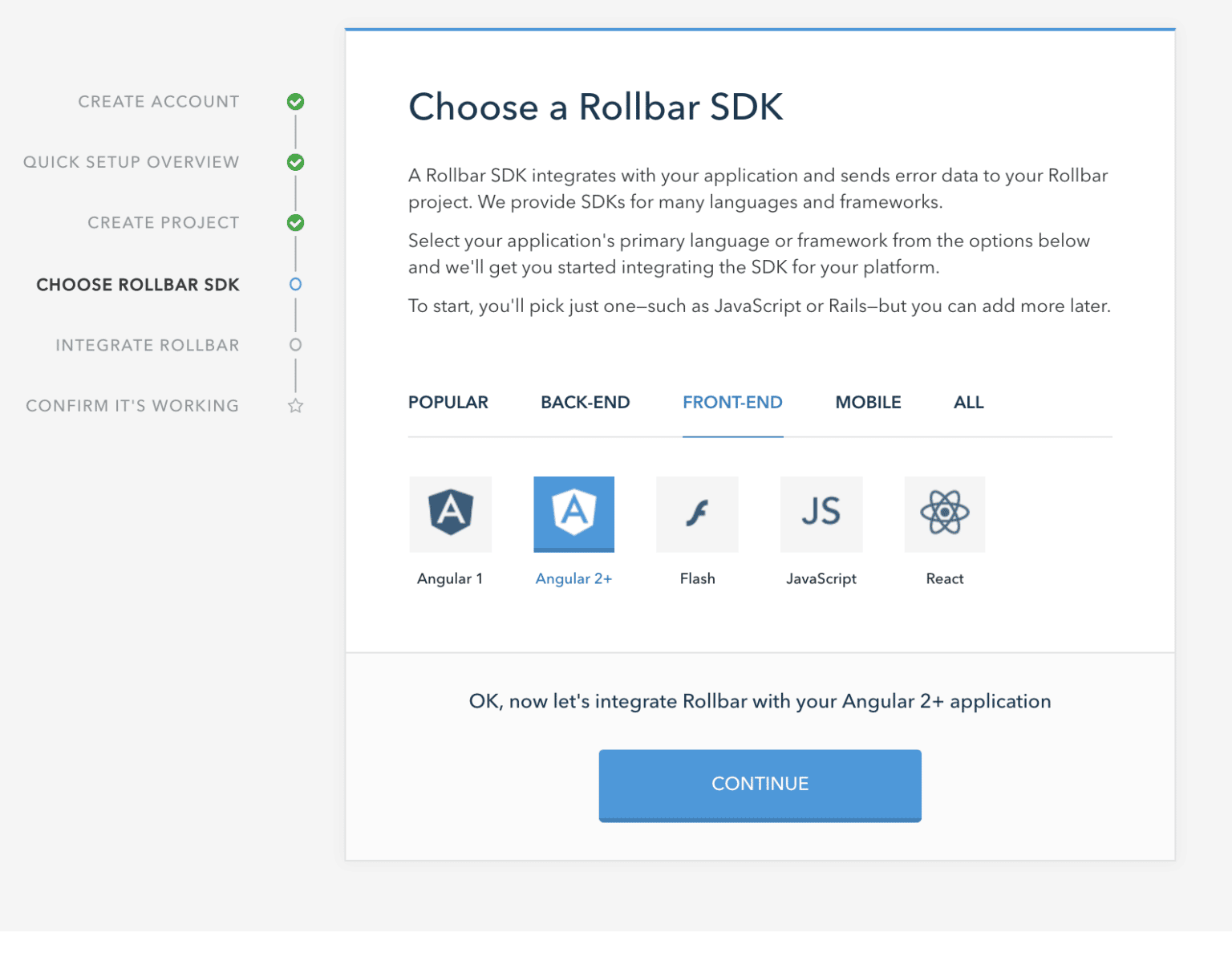Click the Integrate Rollbar step label

click(x=148, y=346)
